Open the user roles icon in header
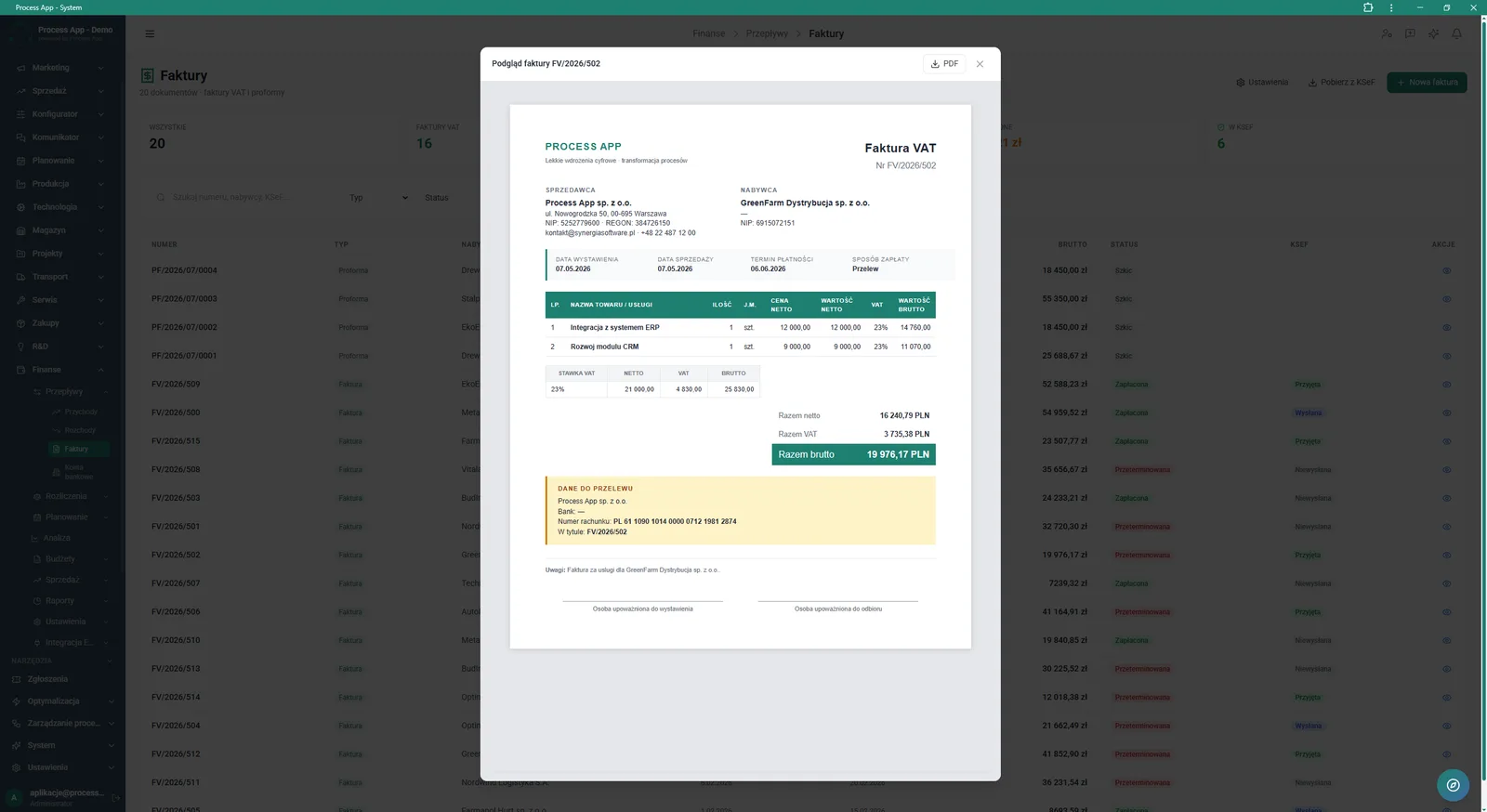The width and height of the screenshot is (1487, 812). pyautogui.click(x=1387, y=33)
